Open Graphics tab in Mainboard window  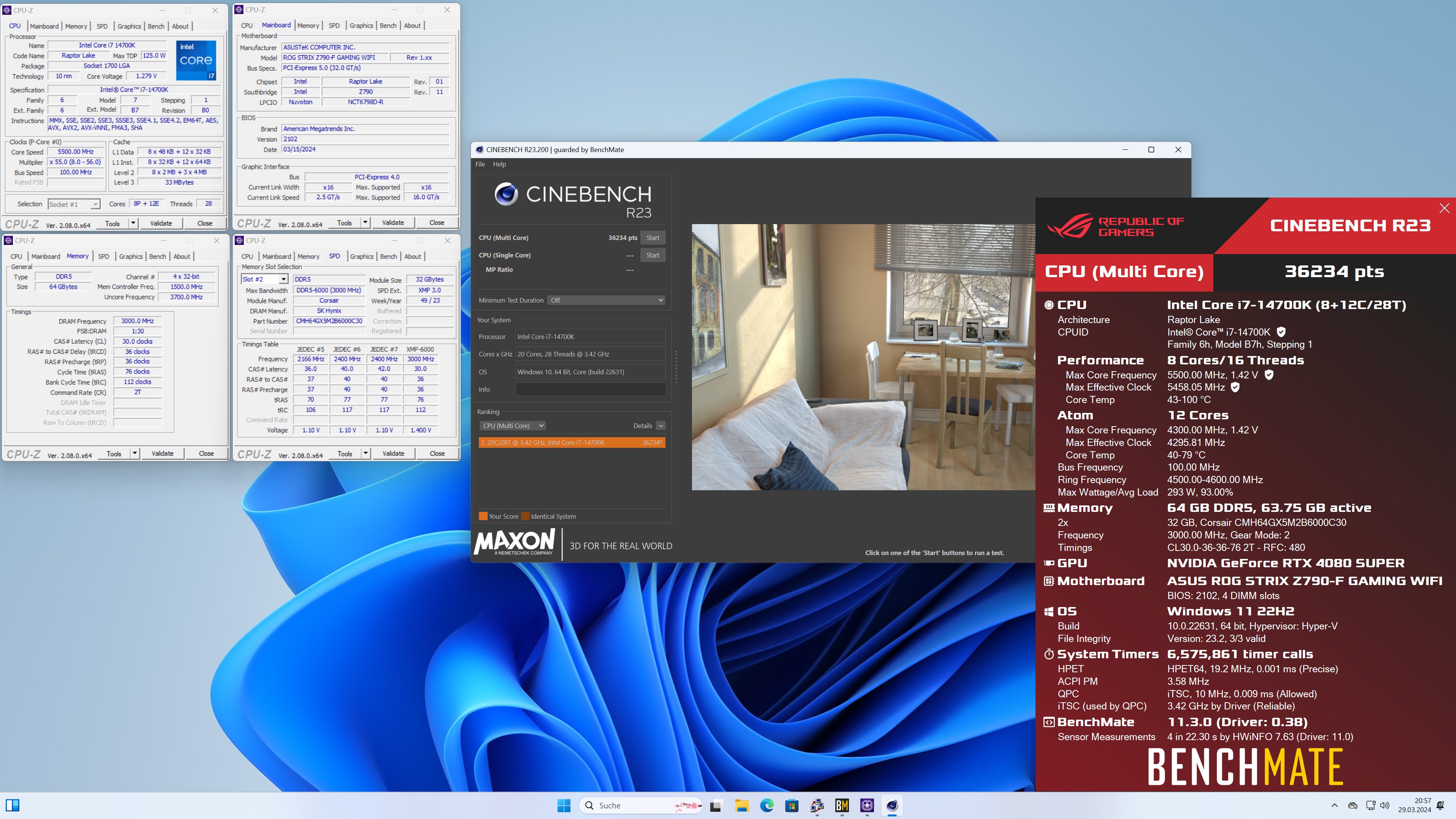(x=361, y=25)
